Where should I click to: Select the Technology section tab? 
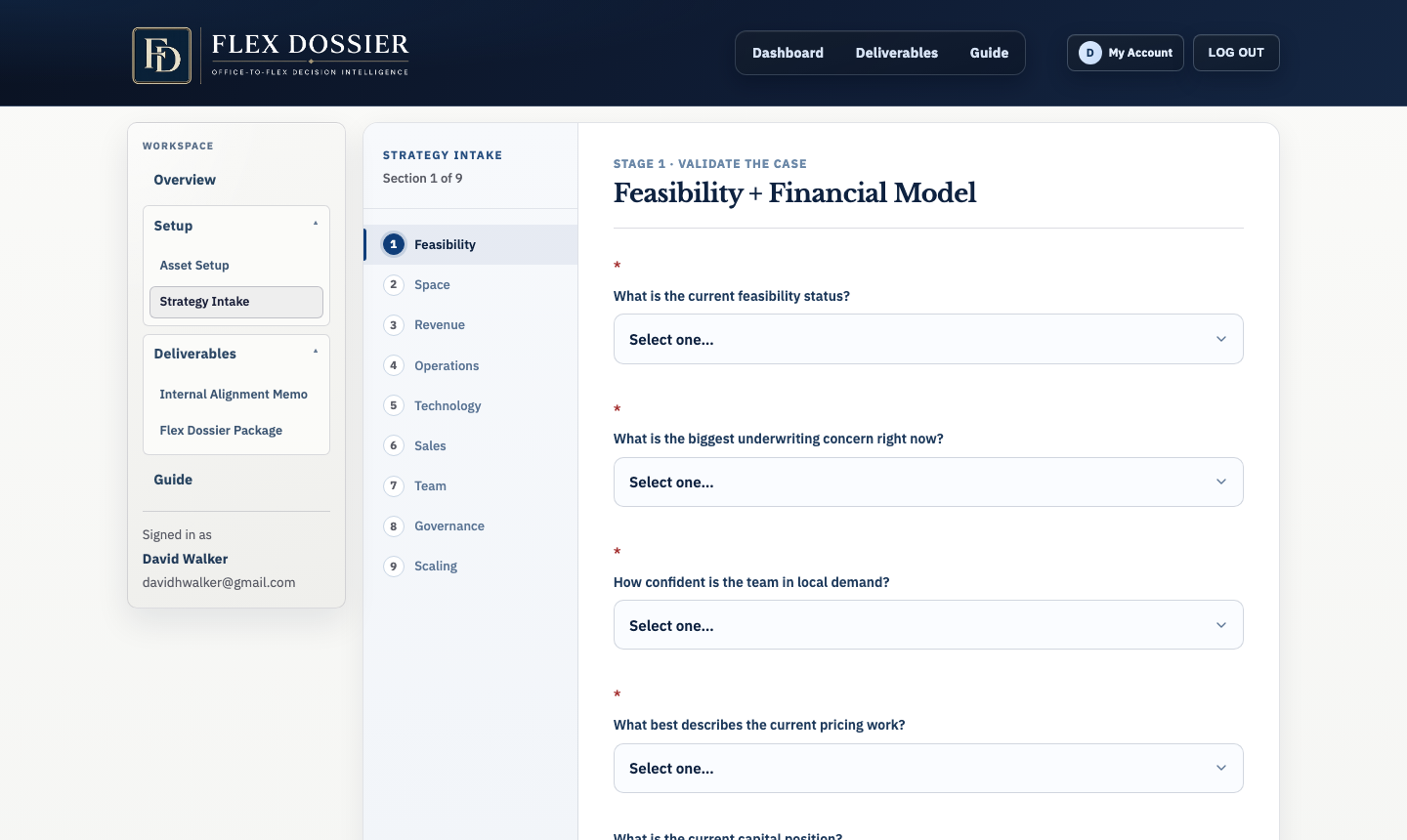pyautogui.click(x=471, y=405)
